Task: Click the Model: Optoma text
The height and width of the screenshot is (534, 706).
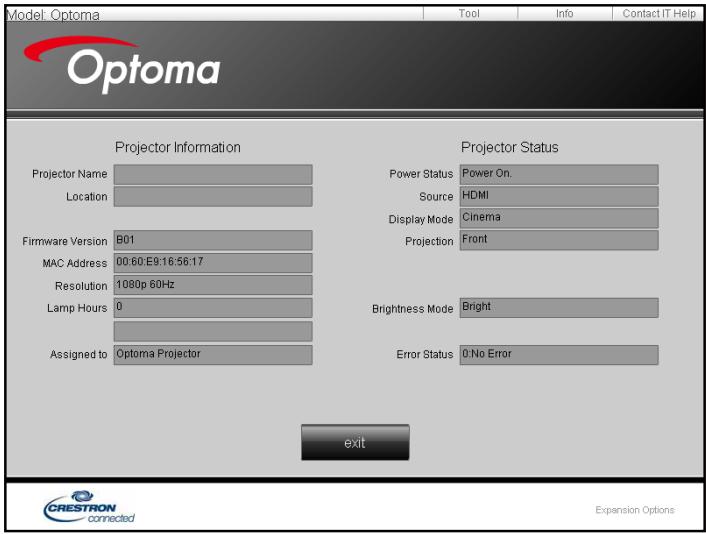Action: click(x=53, y=15)
